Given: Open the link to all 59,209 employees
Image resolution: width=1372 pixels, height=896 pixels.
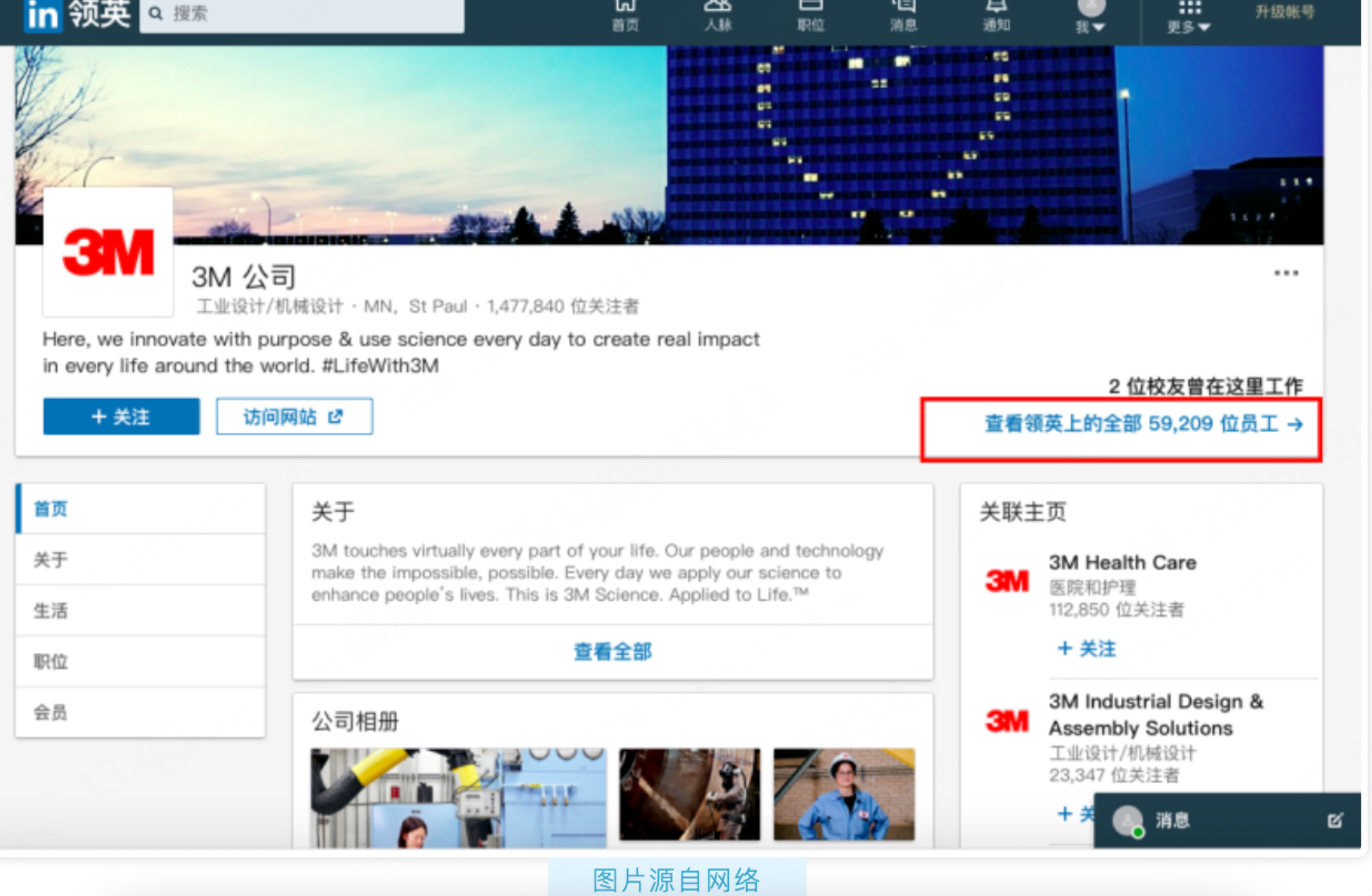Looking at the screenshot, I should coord(1143,424).
